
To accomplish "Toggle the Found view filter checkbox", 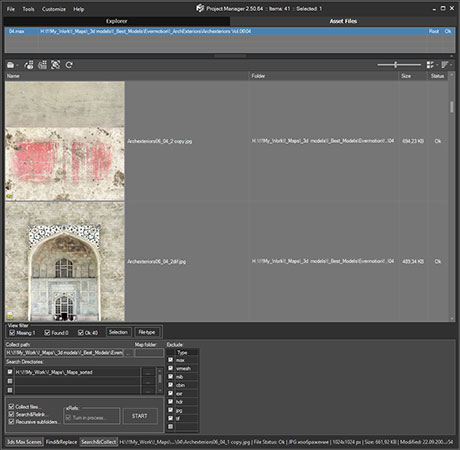I will 47,333.
